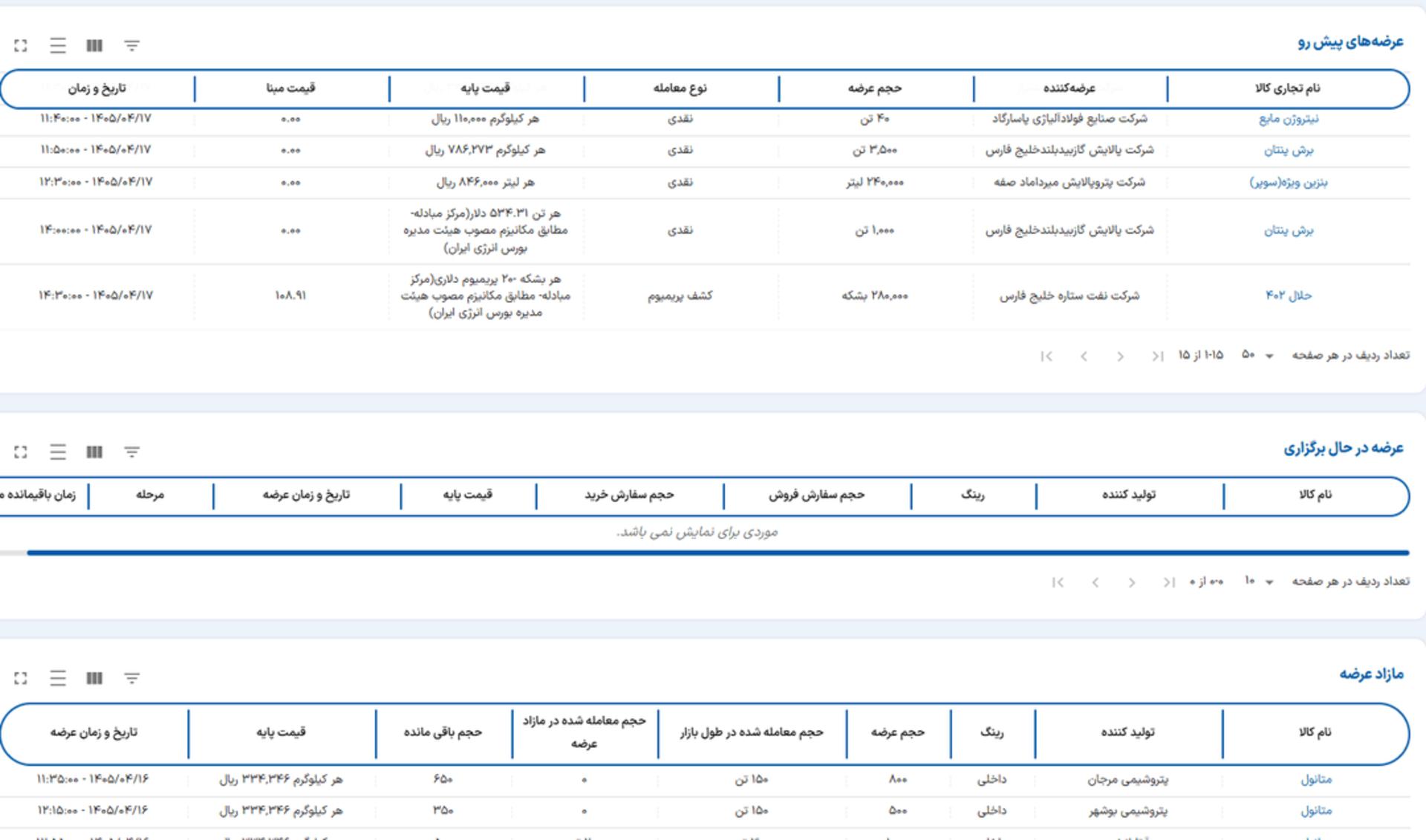
Task: Click horizontal scrollbar of عرضه در حال برگزاری
Action: coord(717,553)
